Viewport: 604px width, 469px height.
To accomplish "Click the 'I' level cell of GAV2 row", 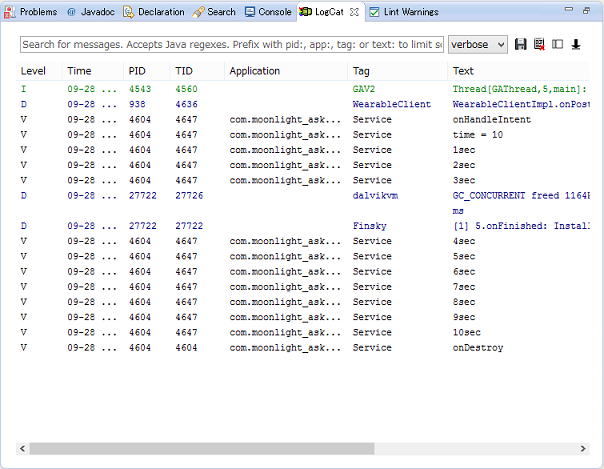I will [23, 89].
